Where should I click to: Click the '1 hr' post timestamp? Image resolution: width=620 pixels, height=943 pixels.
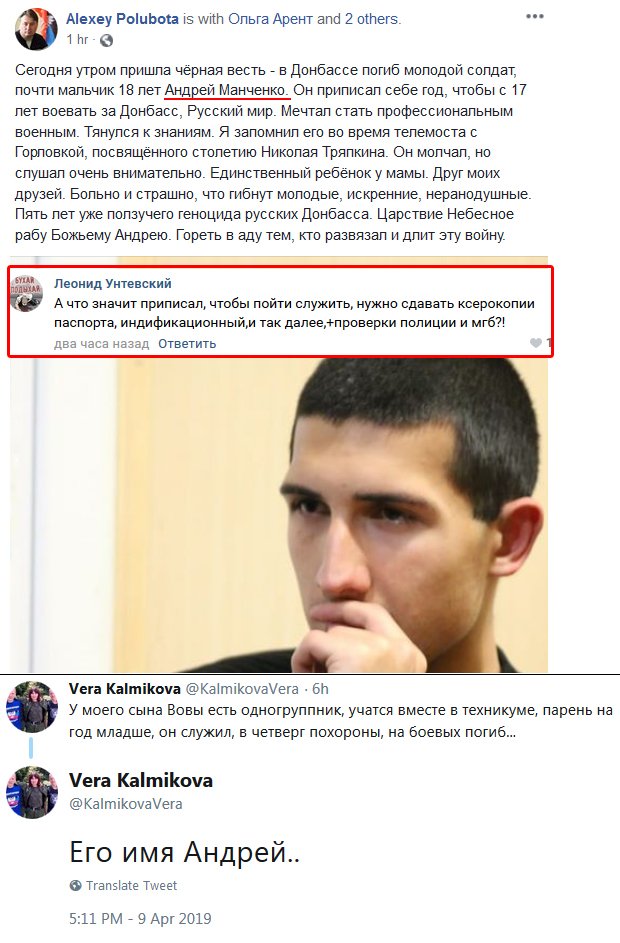tap(77, 40)
